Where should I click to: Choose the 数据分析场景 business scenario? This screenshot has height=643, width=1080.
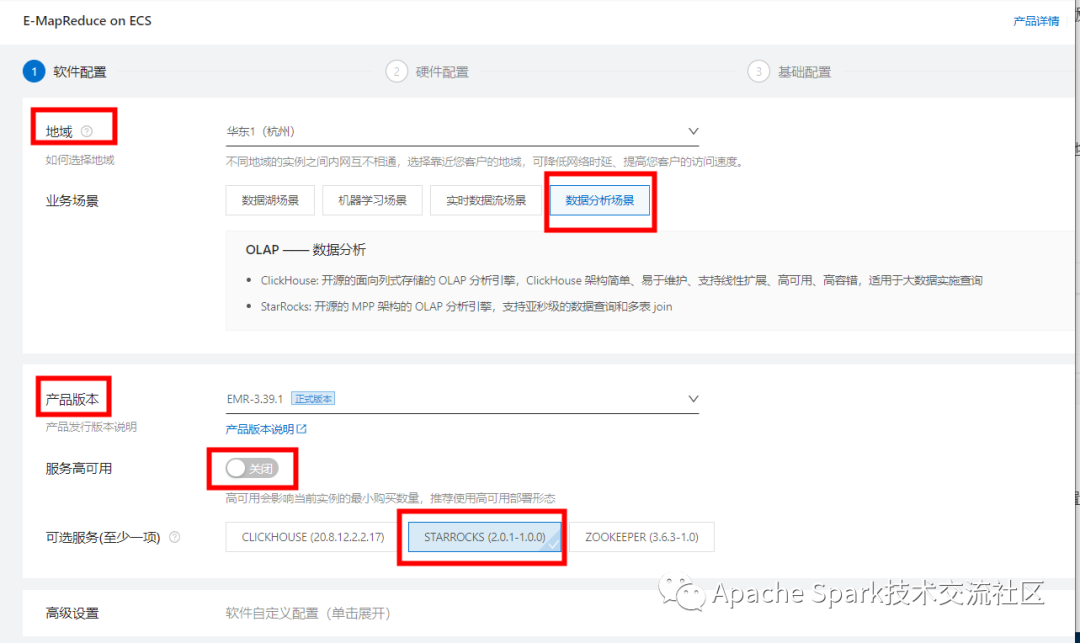point(599,200)
